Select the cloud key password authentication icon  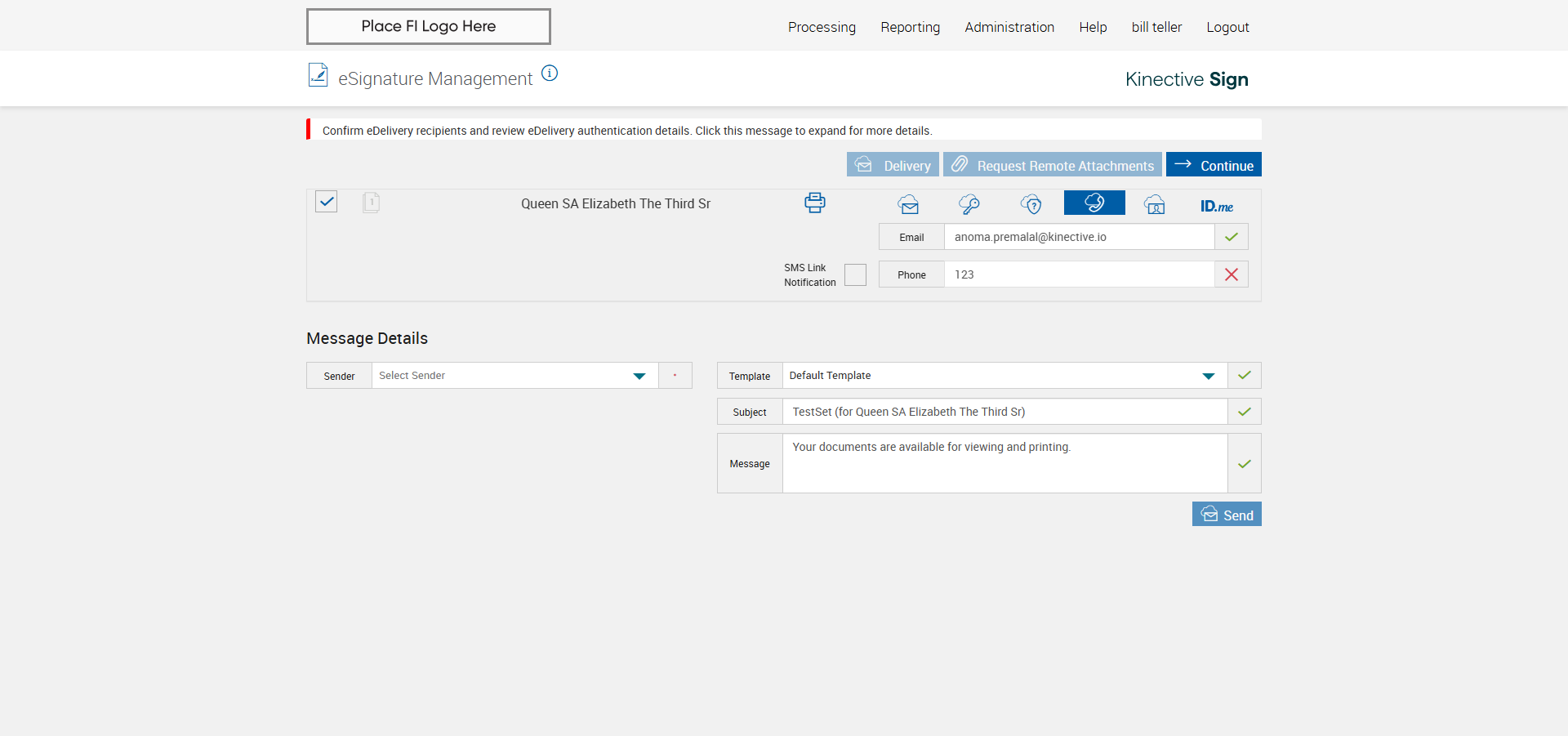click(x=969, y=204)
